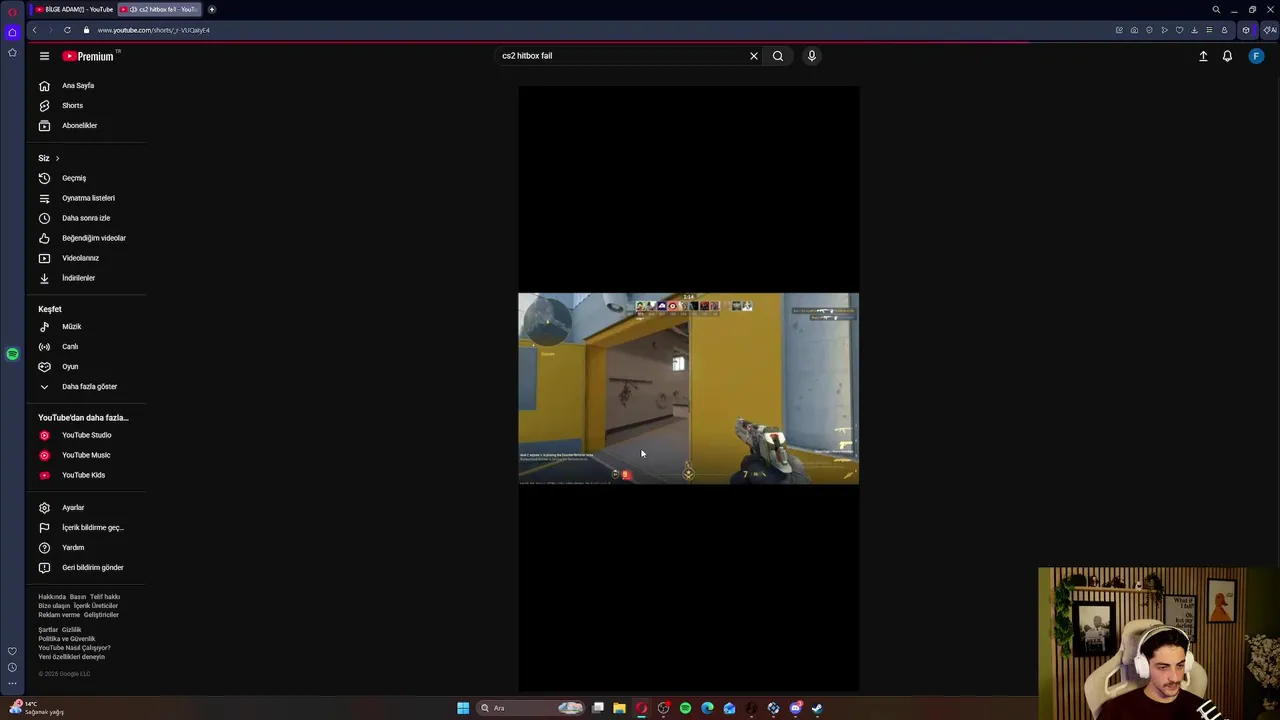Click the Hakkında footer link
This screenshot has height=720, width=1280.
pos(51,597)
